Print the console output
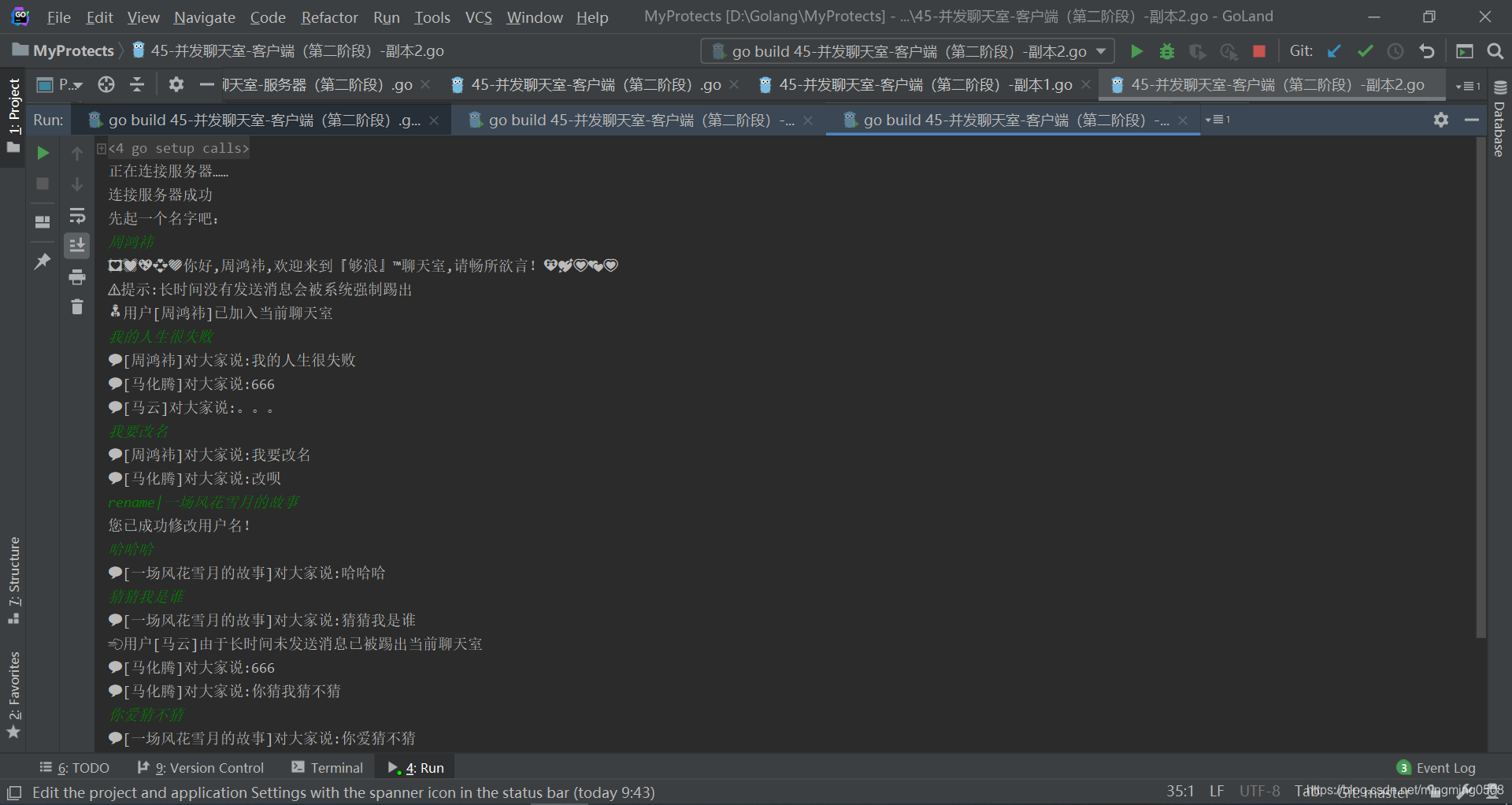 coord(77,276)
